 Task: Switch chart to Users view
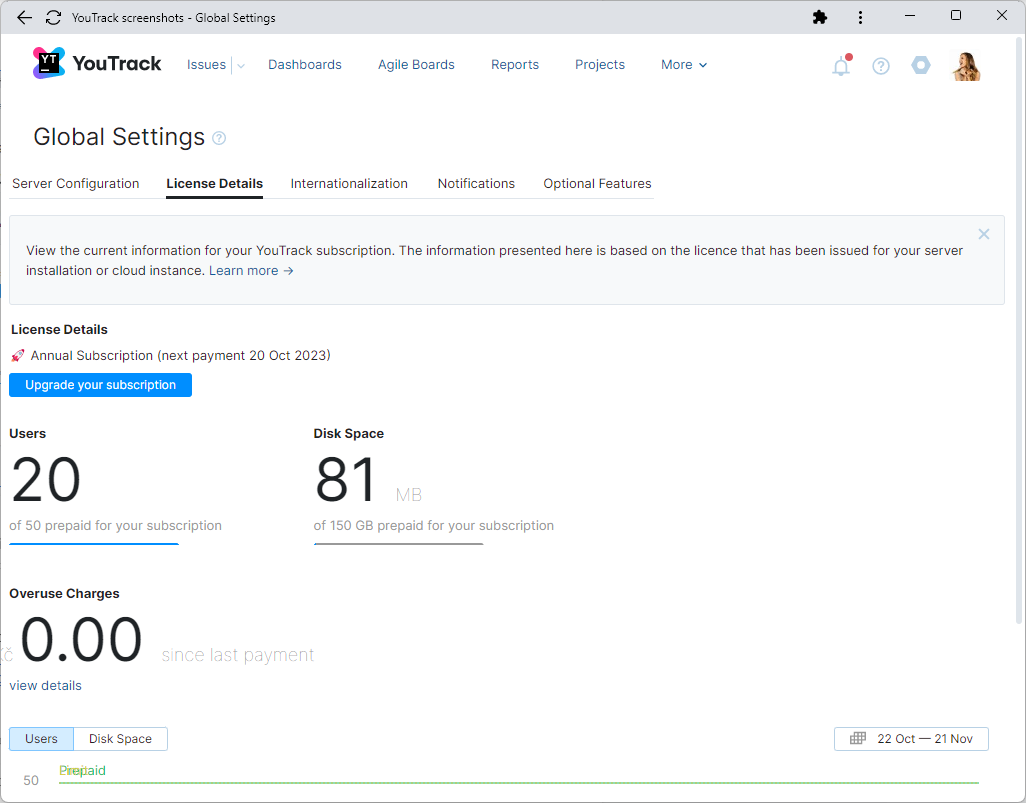[41, 739]
